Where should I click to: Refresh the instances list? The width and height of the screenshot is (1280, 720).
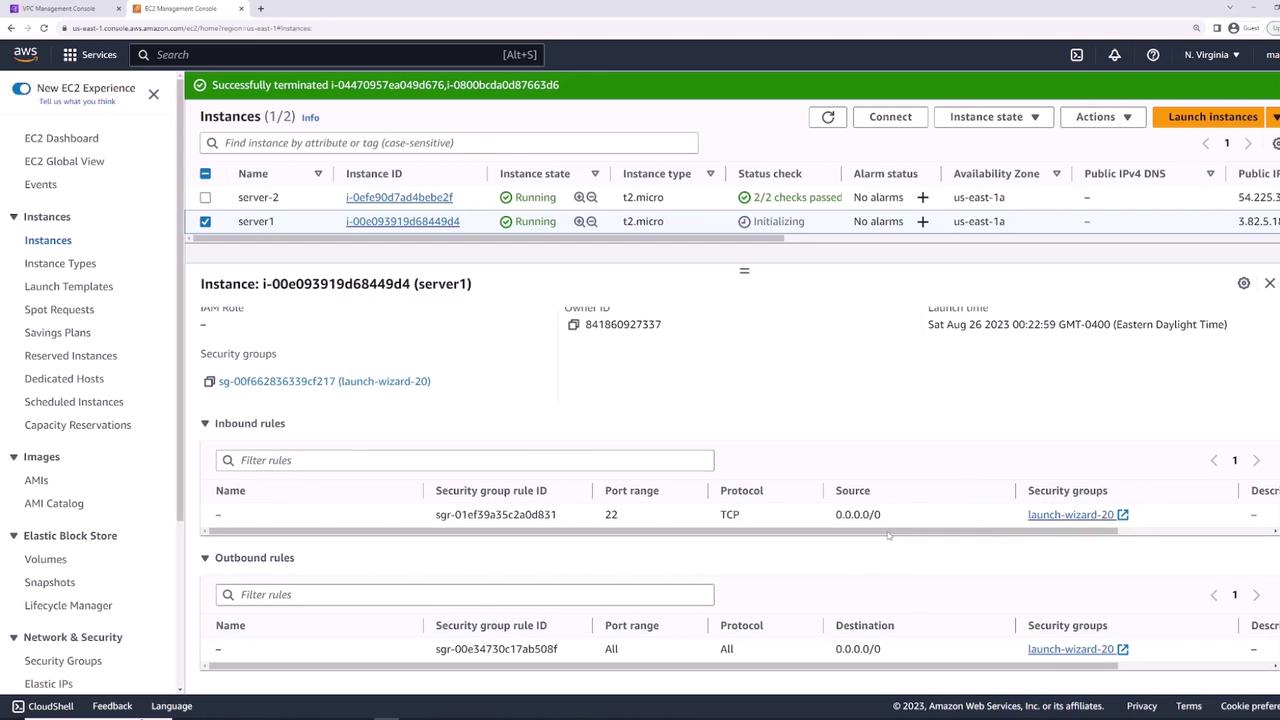pos(828,117)
